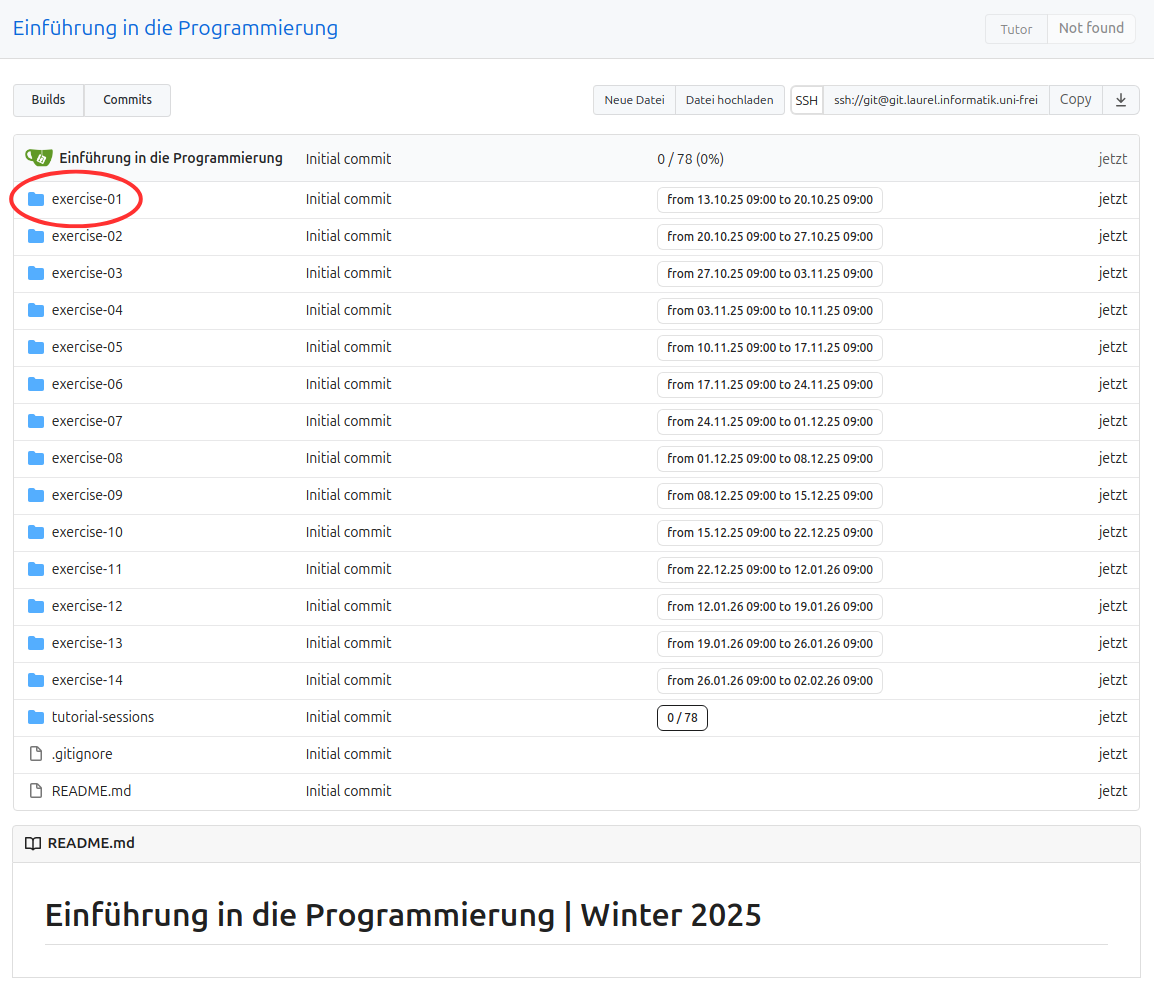Click the README.md file icon in list
1154x989 pixels.
click(x=36, y=791)
